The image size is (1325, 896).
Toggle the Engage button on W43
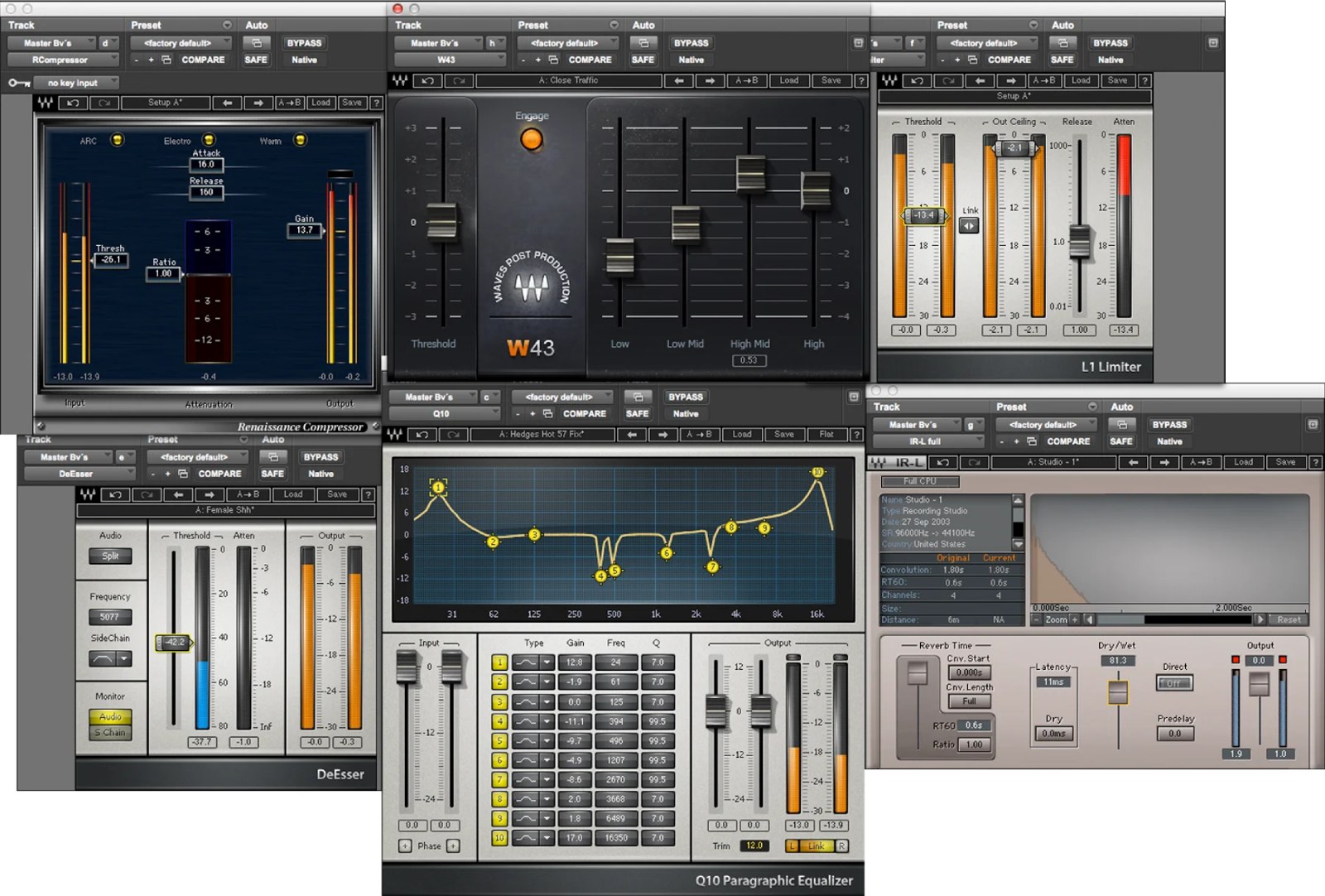[531, 138]
